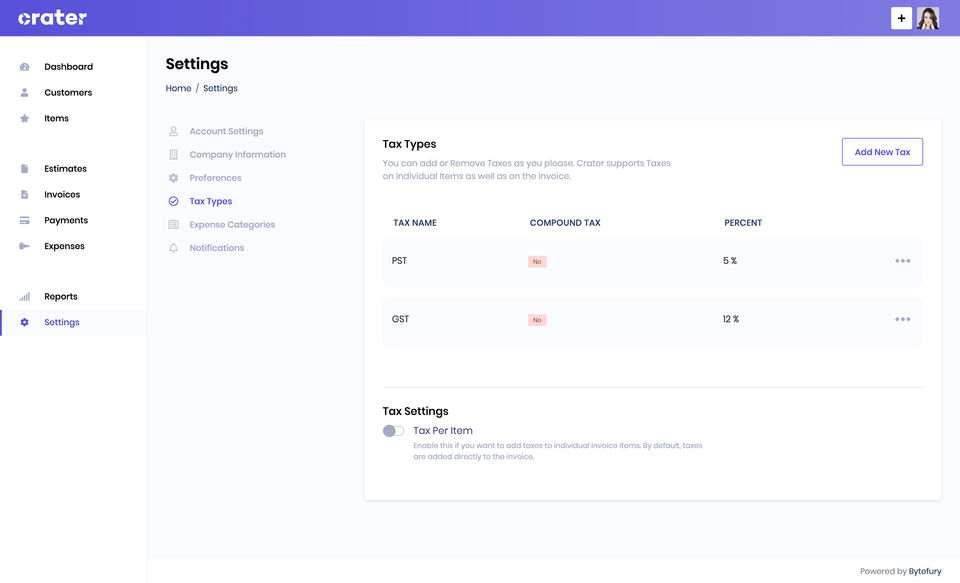
Task: Switch to Preferences settings tab
Action: (215, 178)
